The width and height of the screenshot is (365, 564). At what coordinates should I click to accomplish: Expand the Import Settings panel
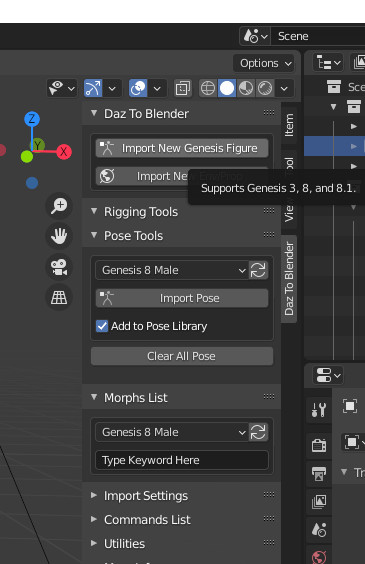click(x=94, y=495)
